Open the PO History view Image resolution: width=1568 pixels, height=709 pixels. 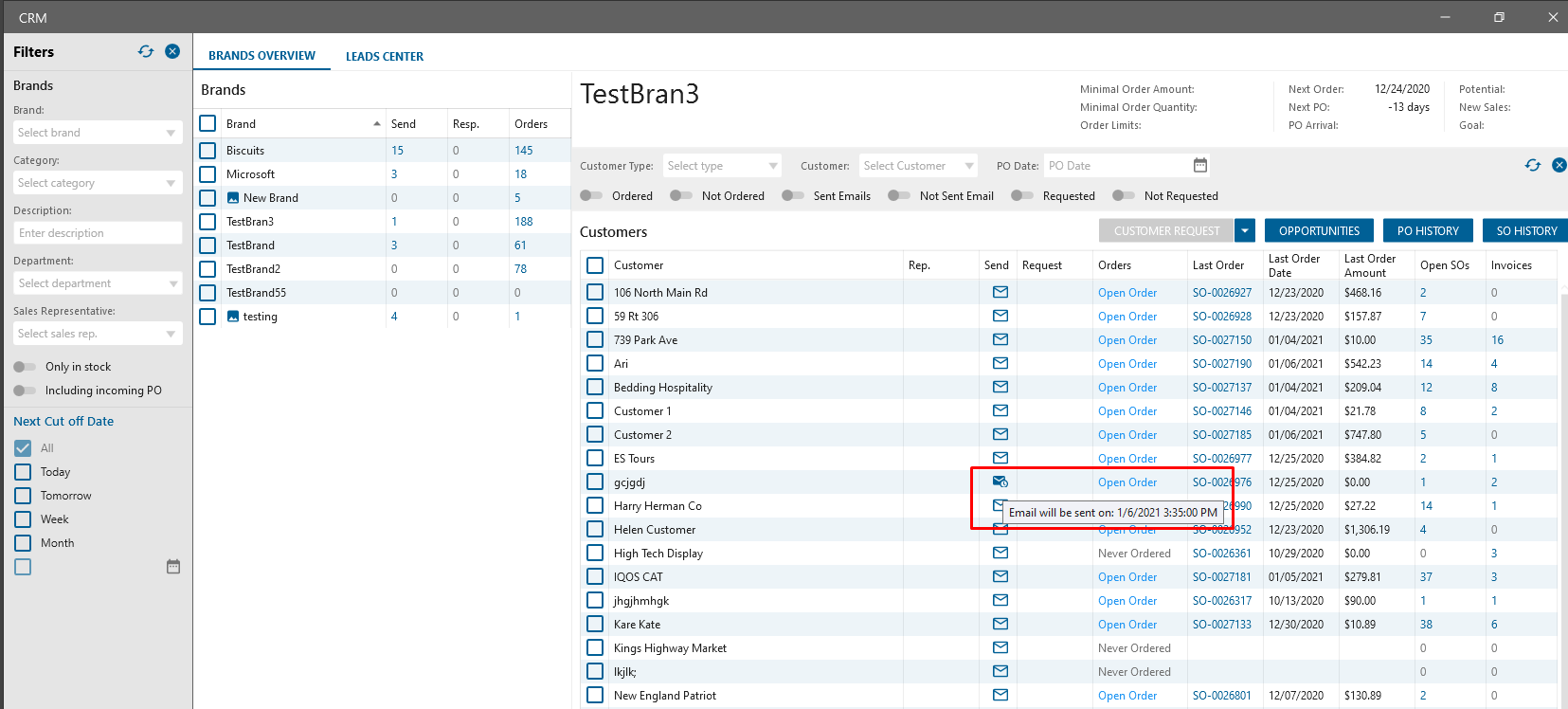point(1428,230)
